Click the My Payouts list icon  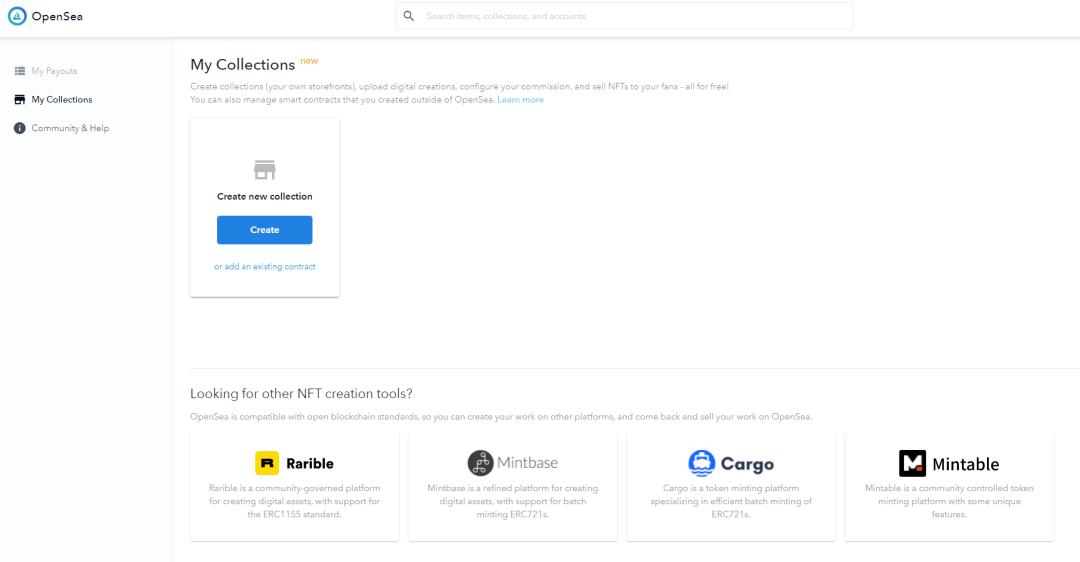coord(20,71)
